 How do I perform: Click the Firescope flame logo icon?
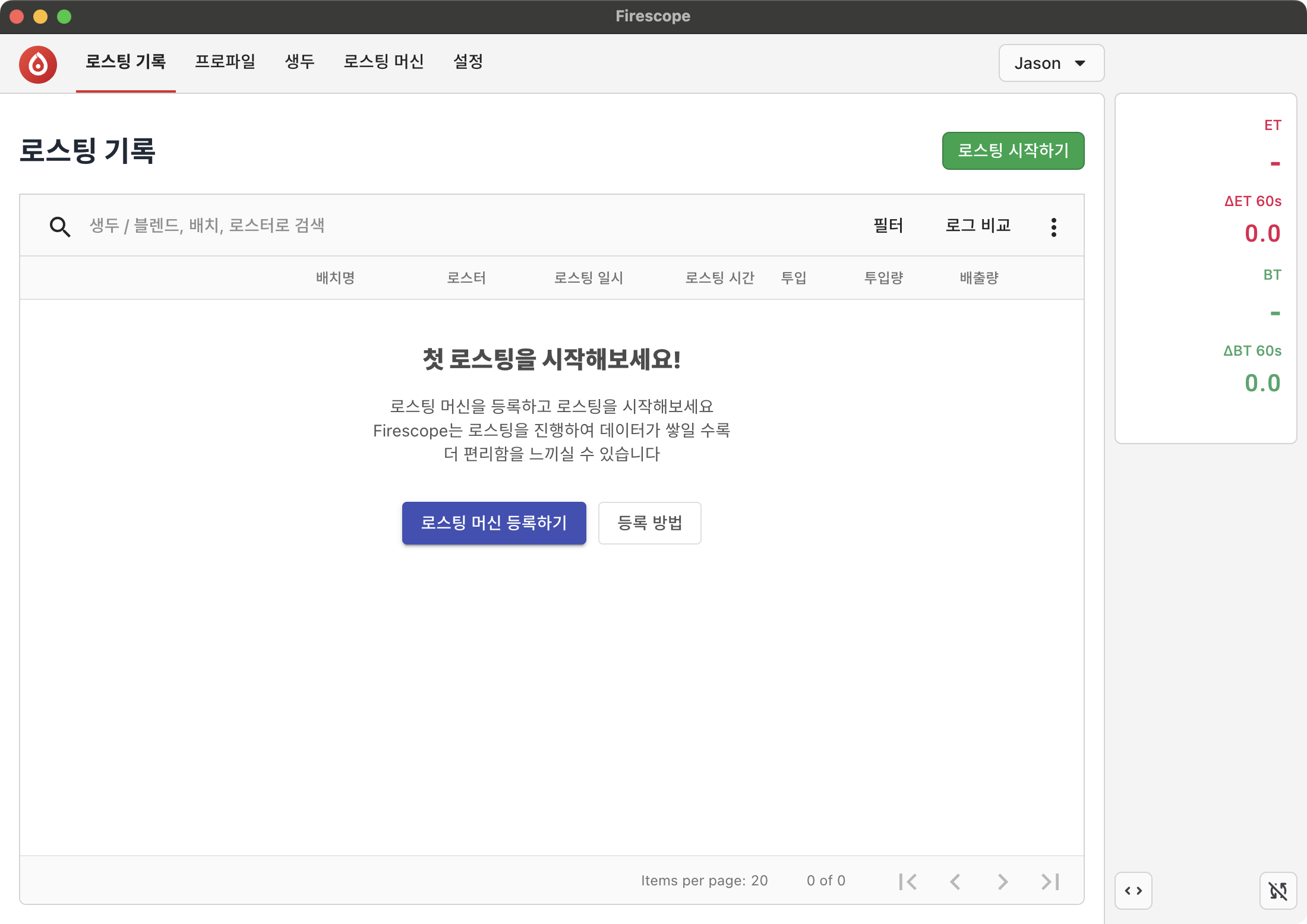coord(38,64)
